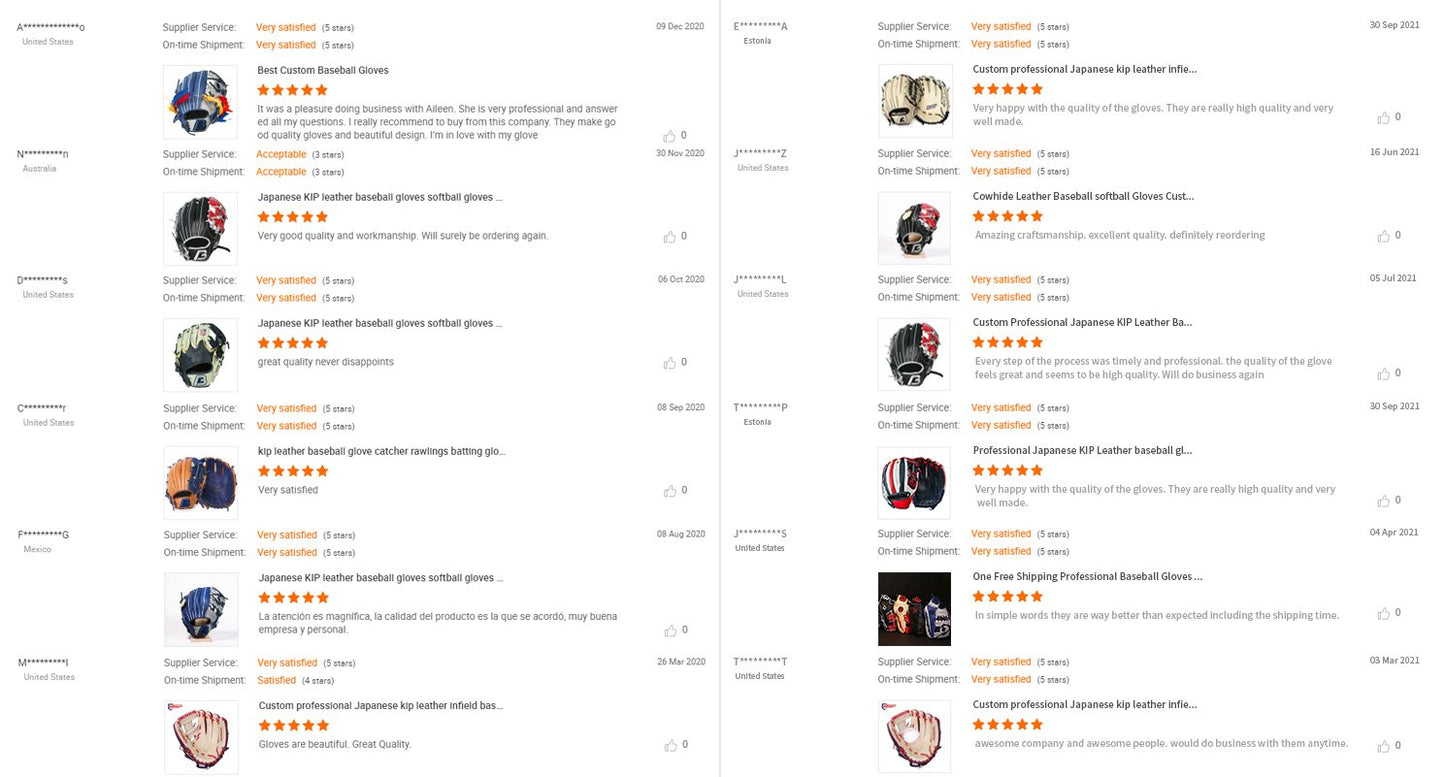Thumbs-up 'great quality never disappoints' review

coord(669,363)
